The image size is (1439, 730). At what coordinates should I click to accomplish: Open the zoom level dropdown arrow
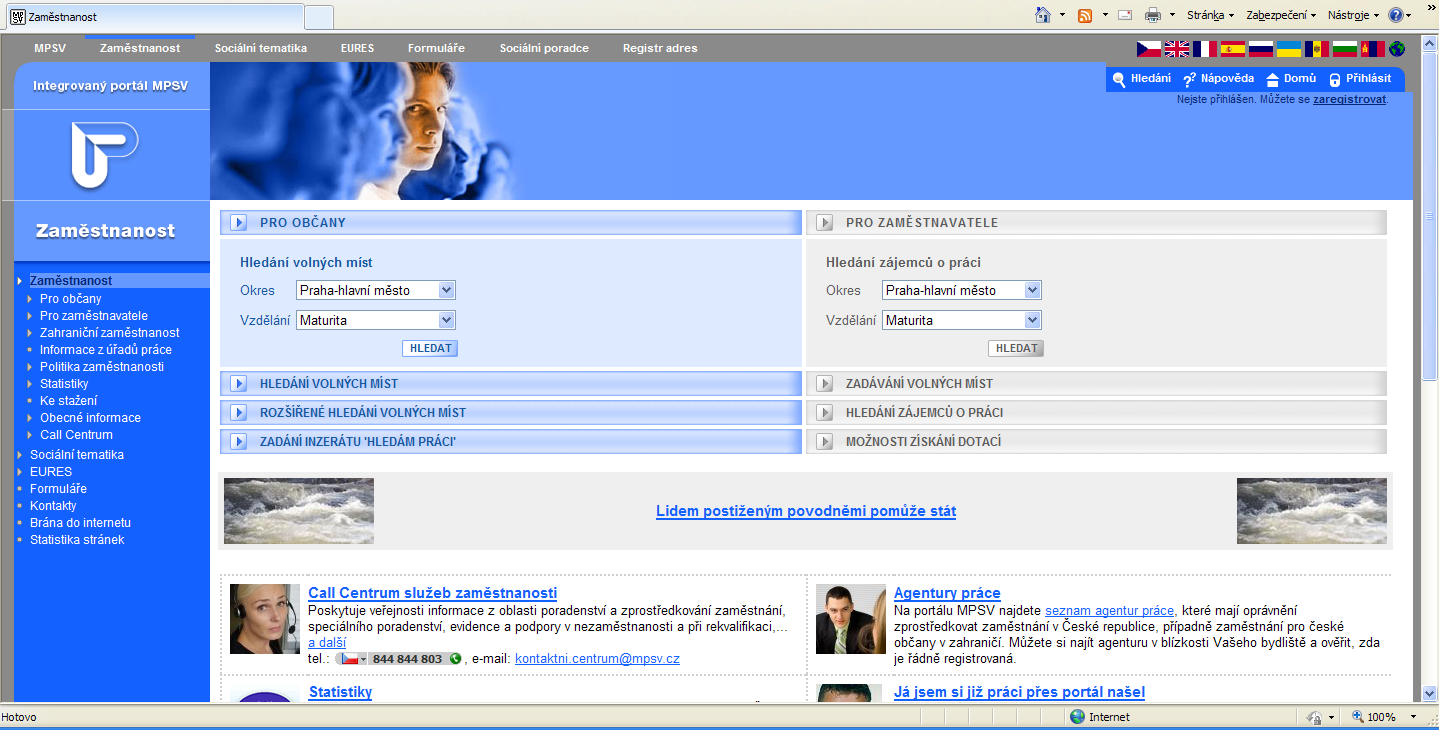coord(1413,717)
